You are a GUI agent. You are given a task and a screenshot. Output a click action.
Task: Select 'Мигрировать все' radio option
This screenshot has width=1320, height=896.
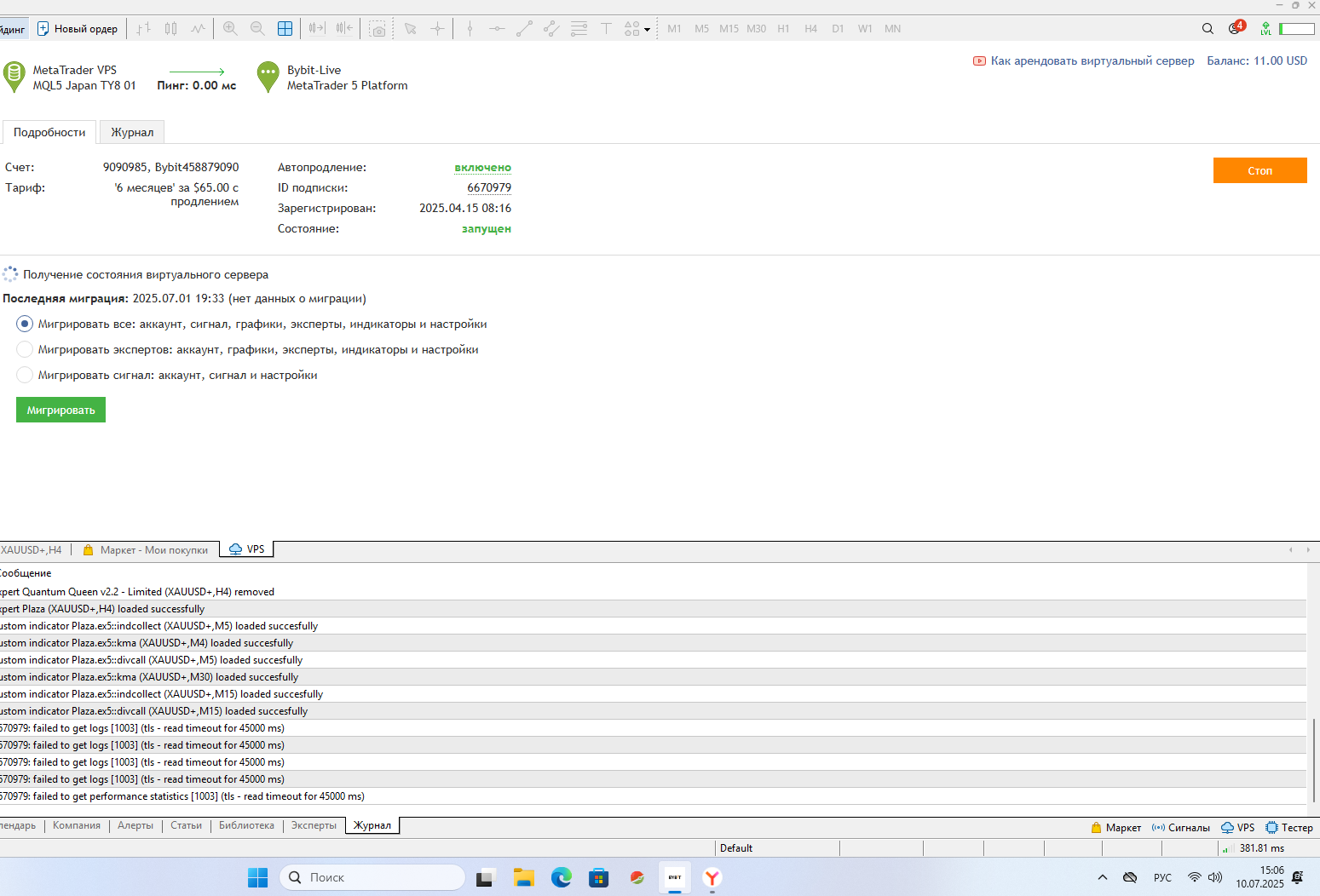25,324
